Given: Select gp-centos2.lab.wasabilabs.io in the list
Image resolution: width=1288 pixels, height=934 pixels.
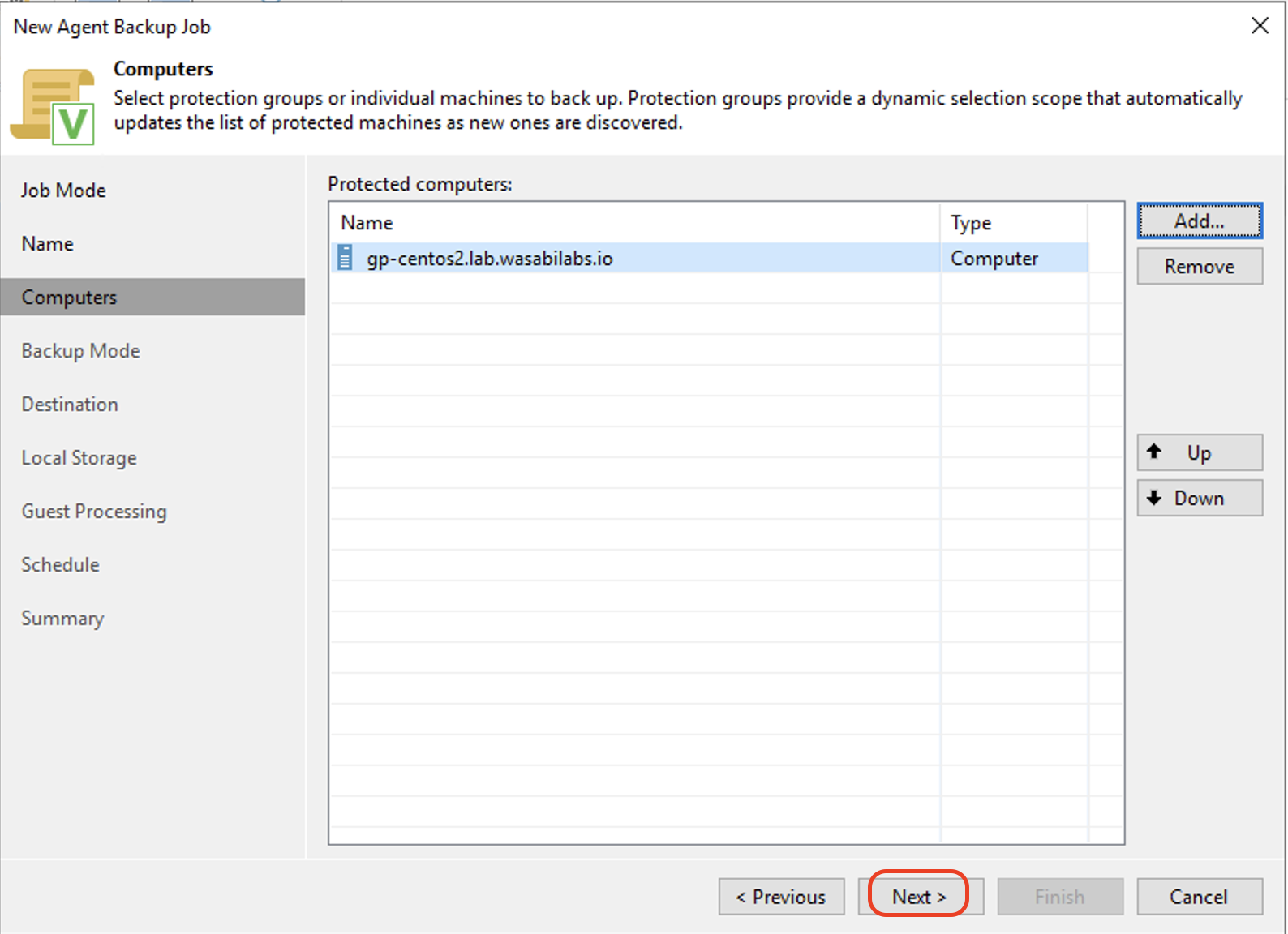Looking at the screenshot, I should click(x=709, y=259).
